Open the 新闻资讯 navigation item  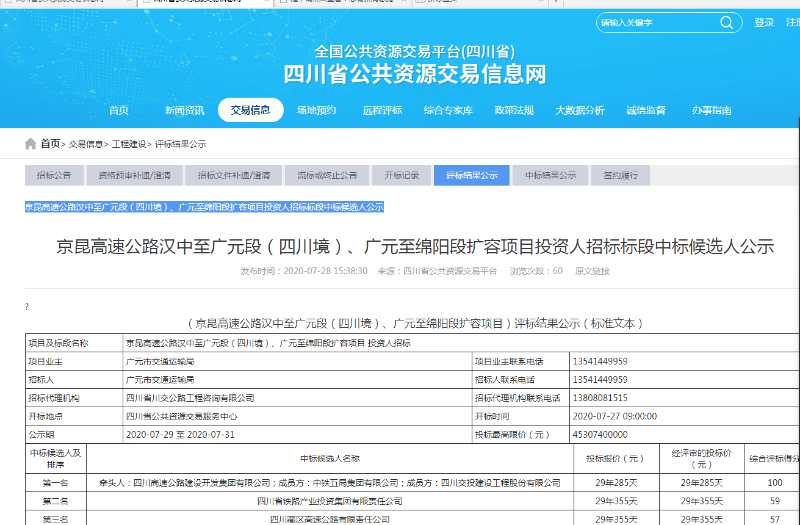coord(184,110)
